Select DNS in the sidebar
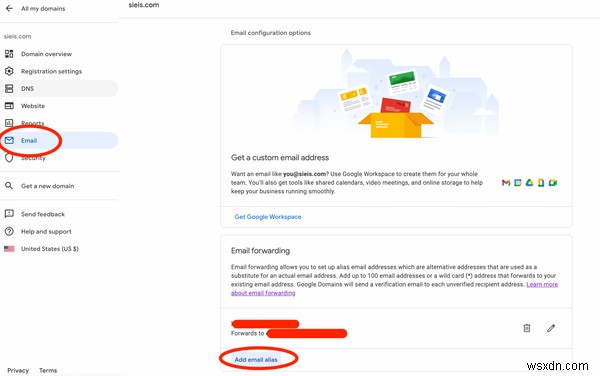 pyautogui.click(x=59, y=88)
